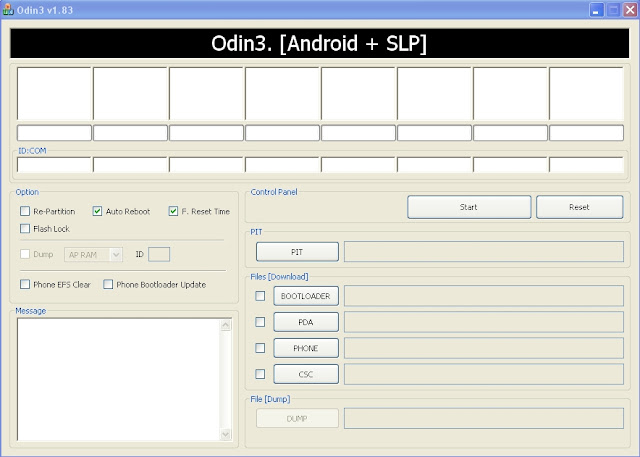Click Message scrollbar down arrow
Screen dimensions: 640x457
point(226,435)
